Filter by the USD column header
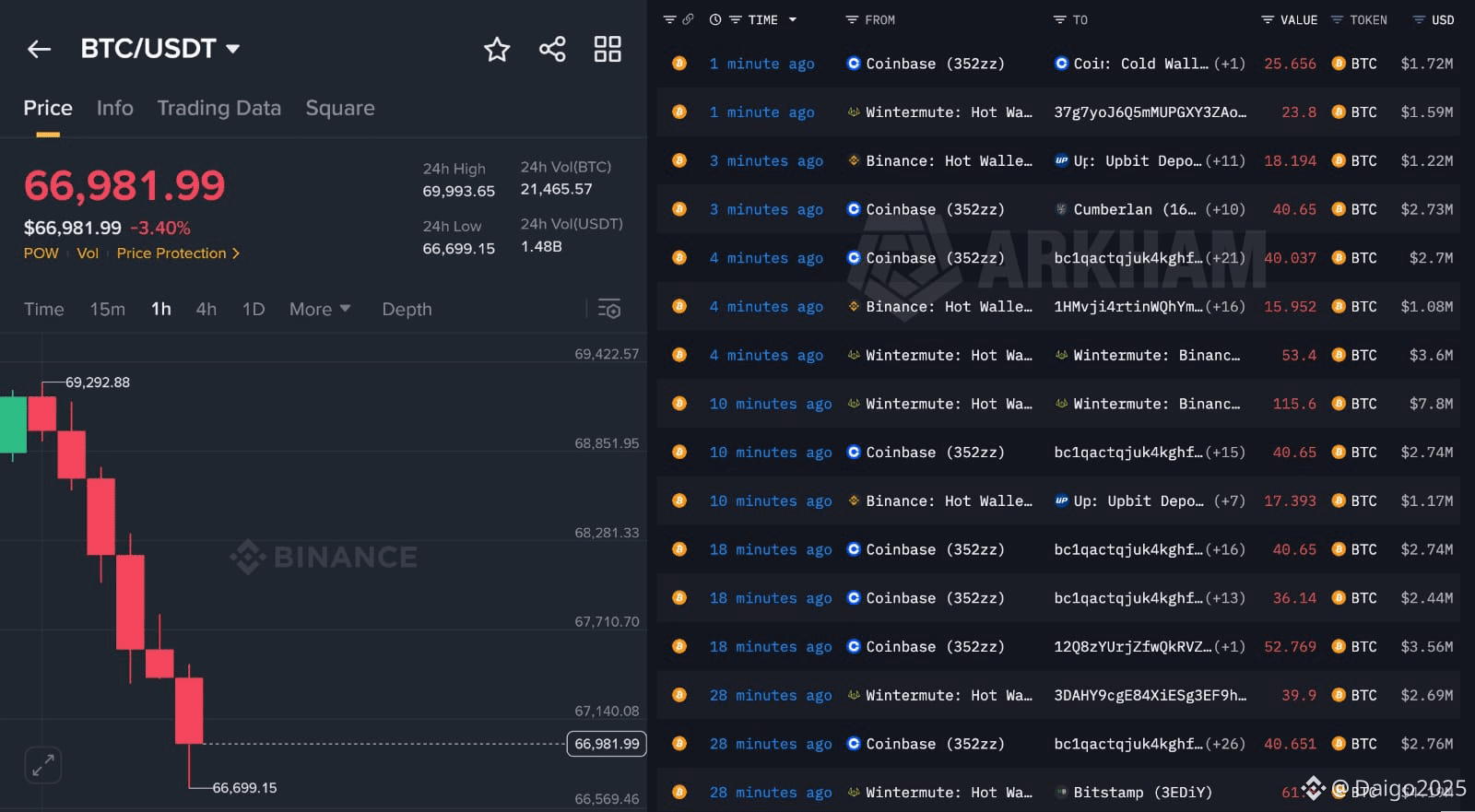Screen dimensions: 1475x812 pos(1434,19)
